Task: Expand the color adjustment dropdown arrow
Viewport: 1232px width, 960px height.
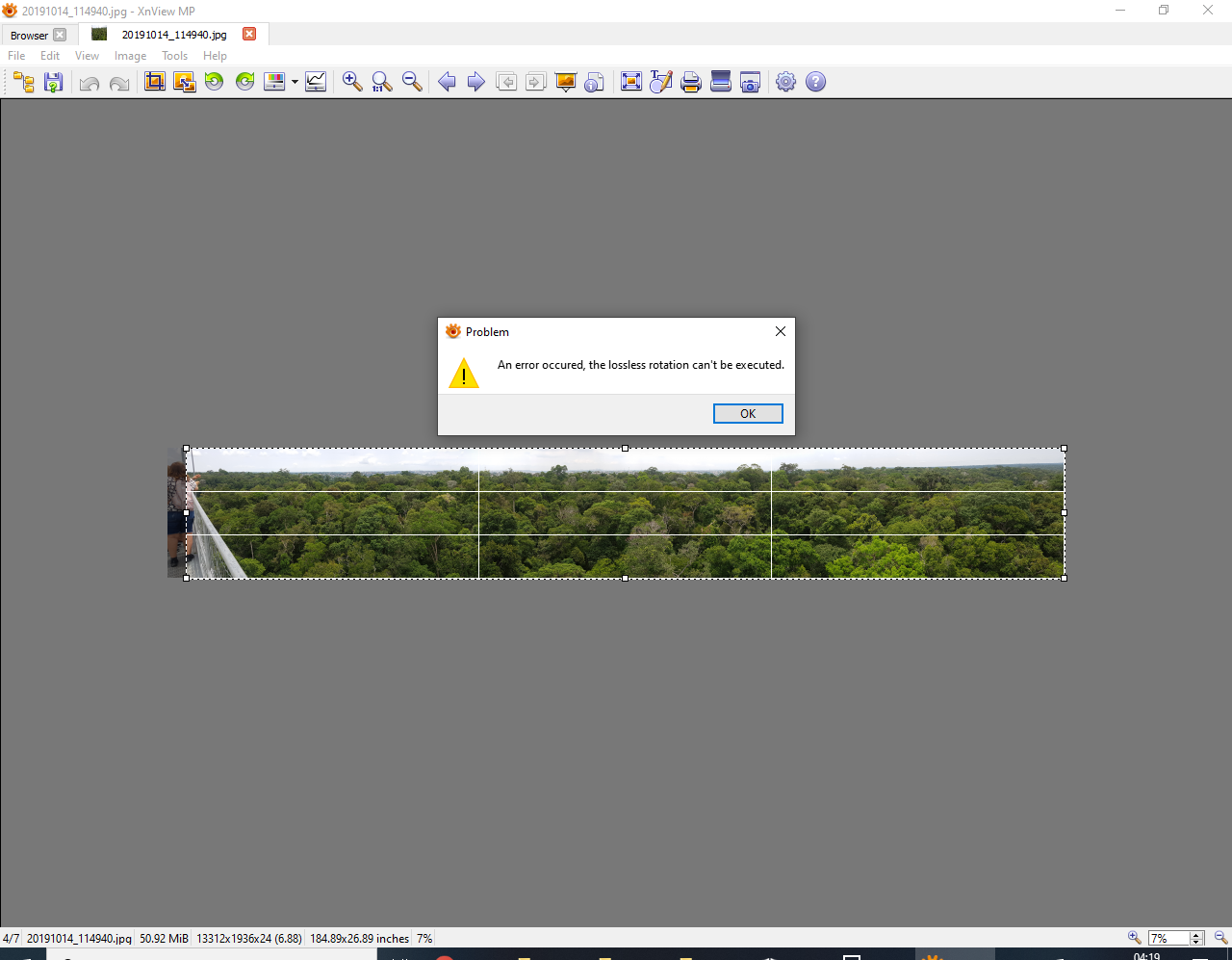Action: click(x=295, y=82)
